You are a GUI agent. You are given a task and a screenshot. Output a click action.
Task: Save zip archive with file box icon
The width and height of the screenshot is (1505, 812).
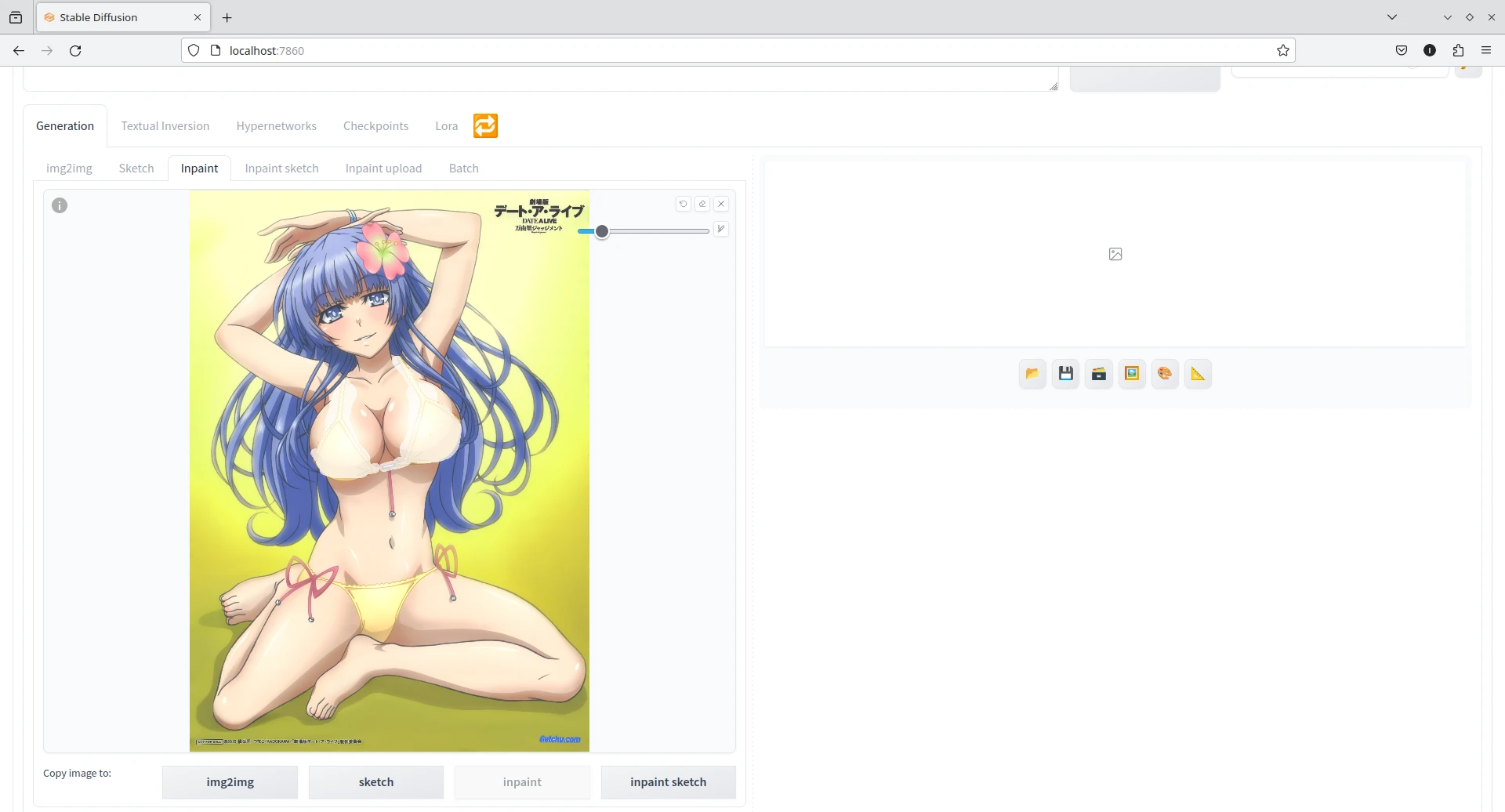1099,374
